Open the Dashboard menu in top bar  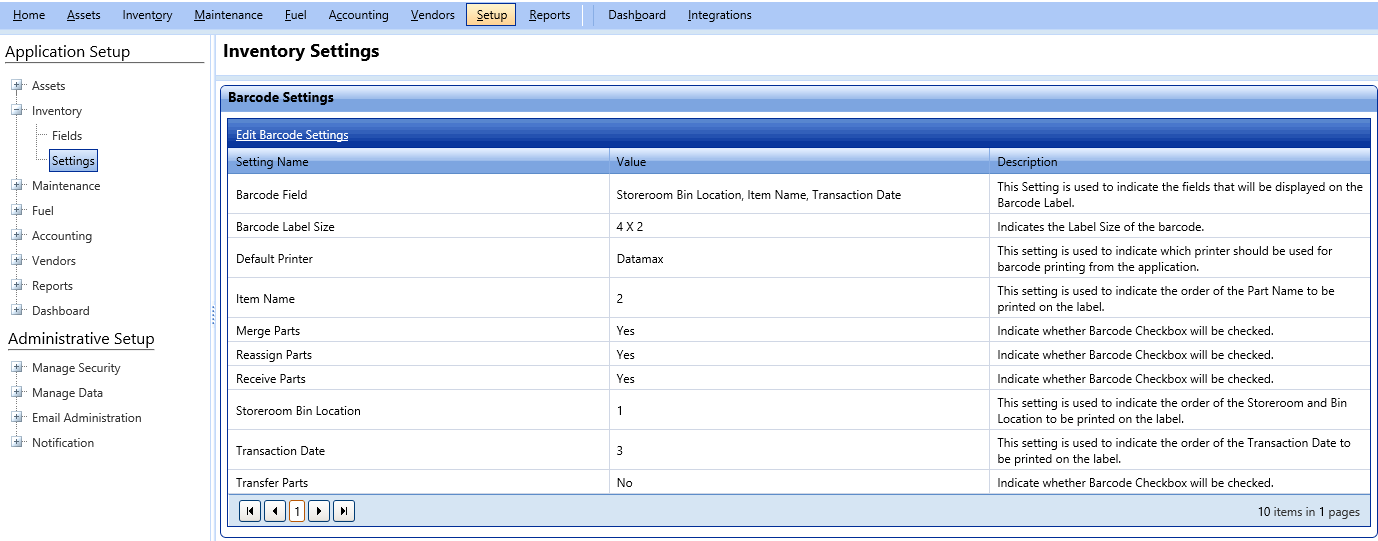coord(637,15)
